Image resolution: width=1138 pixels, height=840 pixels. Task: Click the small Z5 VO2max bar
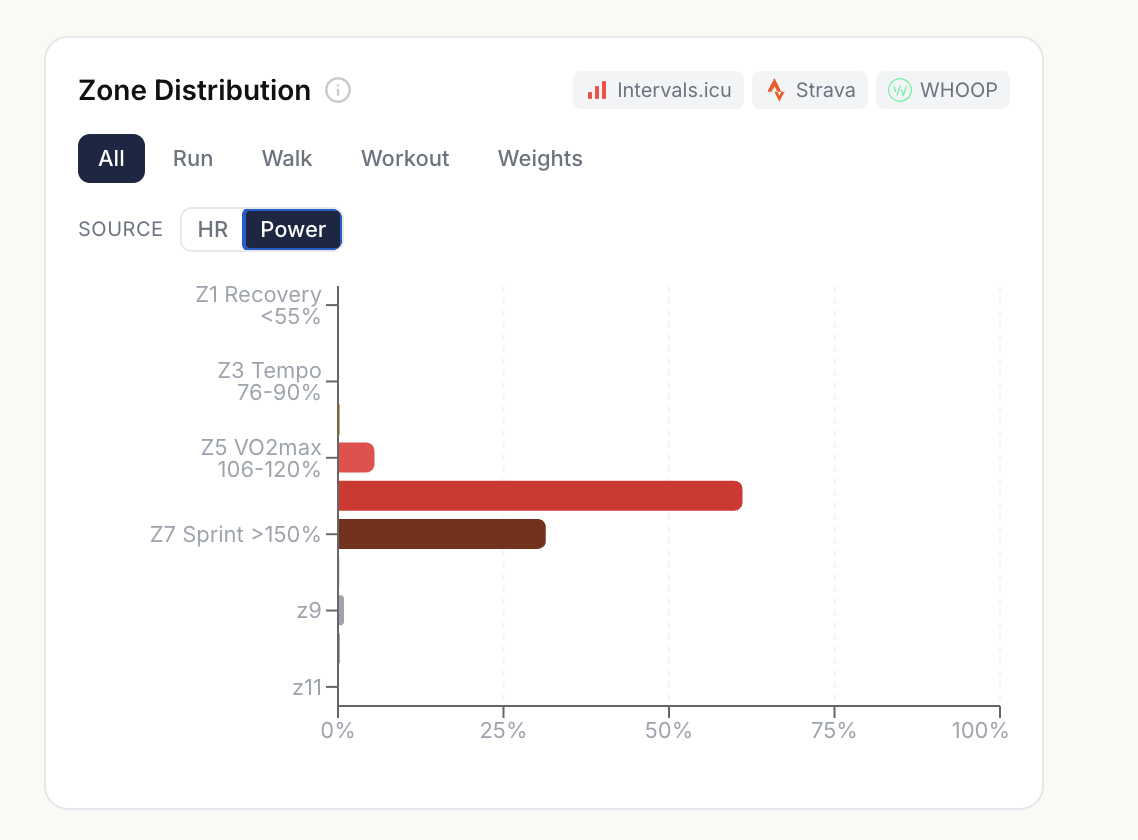tap(356, 458)
